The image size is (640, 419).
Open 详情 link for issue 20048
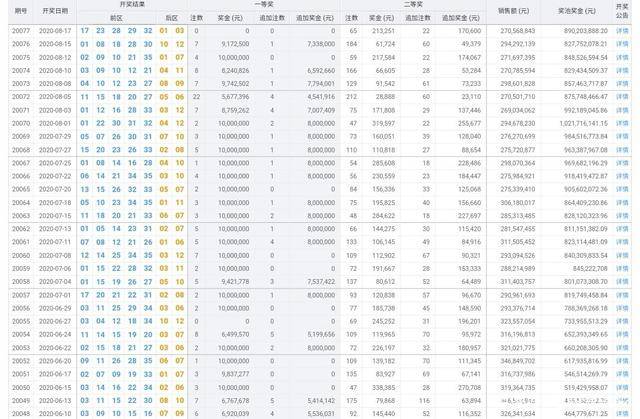(622, 414)
